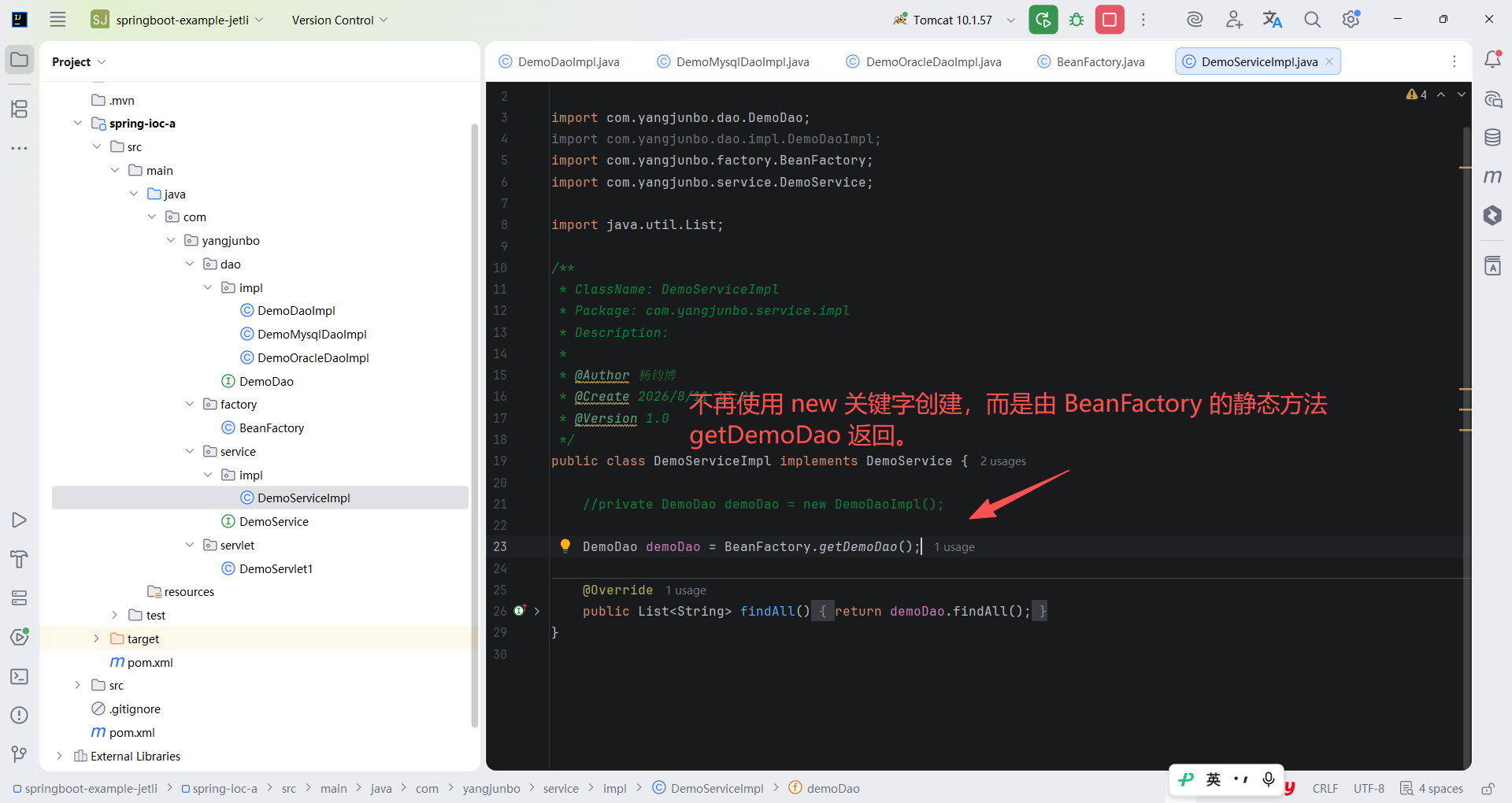Collapse the factory package node
1512x803 pixels.
[190, 404]
